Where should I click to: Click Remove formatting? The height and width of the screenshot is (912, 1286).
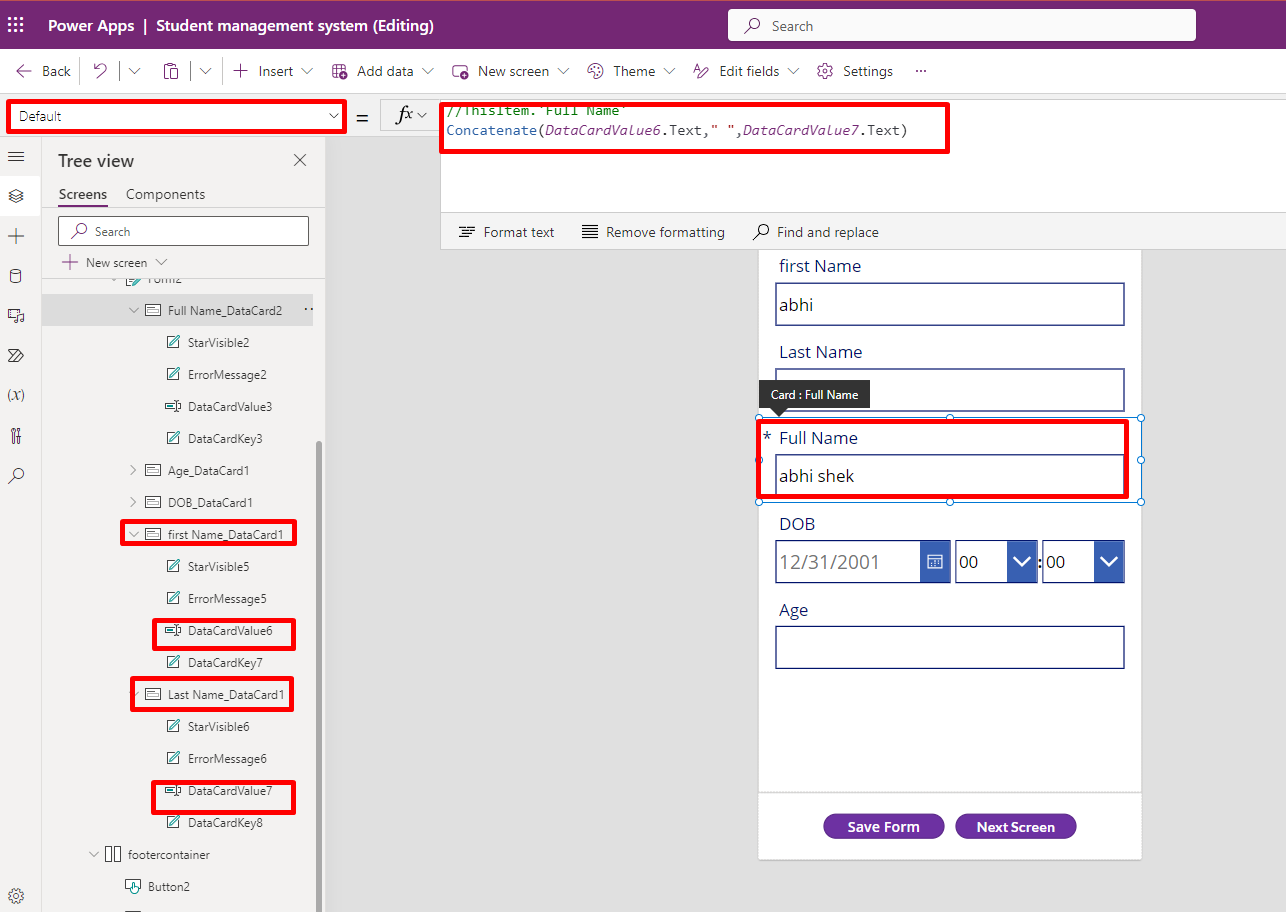point(653,232)
